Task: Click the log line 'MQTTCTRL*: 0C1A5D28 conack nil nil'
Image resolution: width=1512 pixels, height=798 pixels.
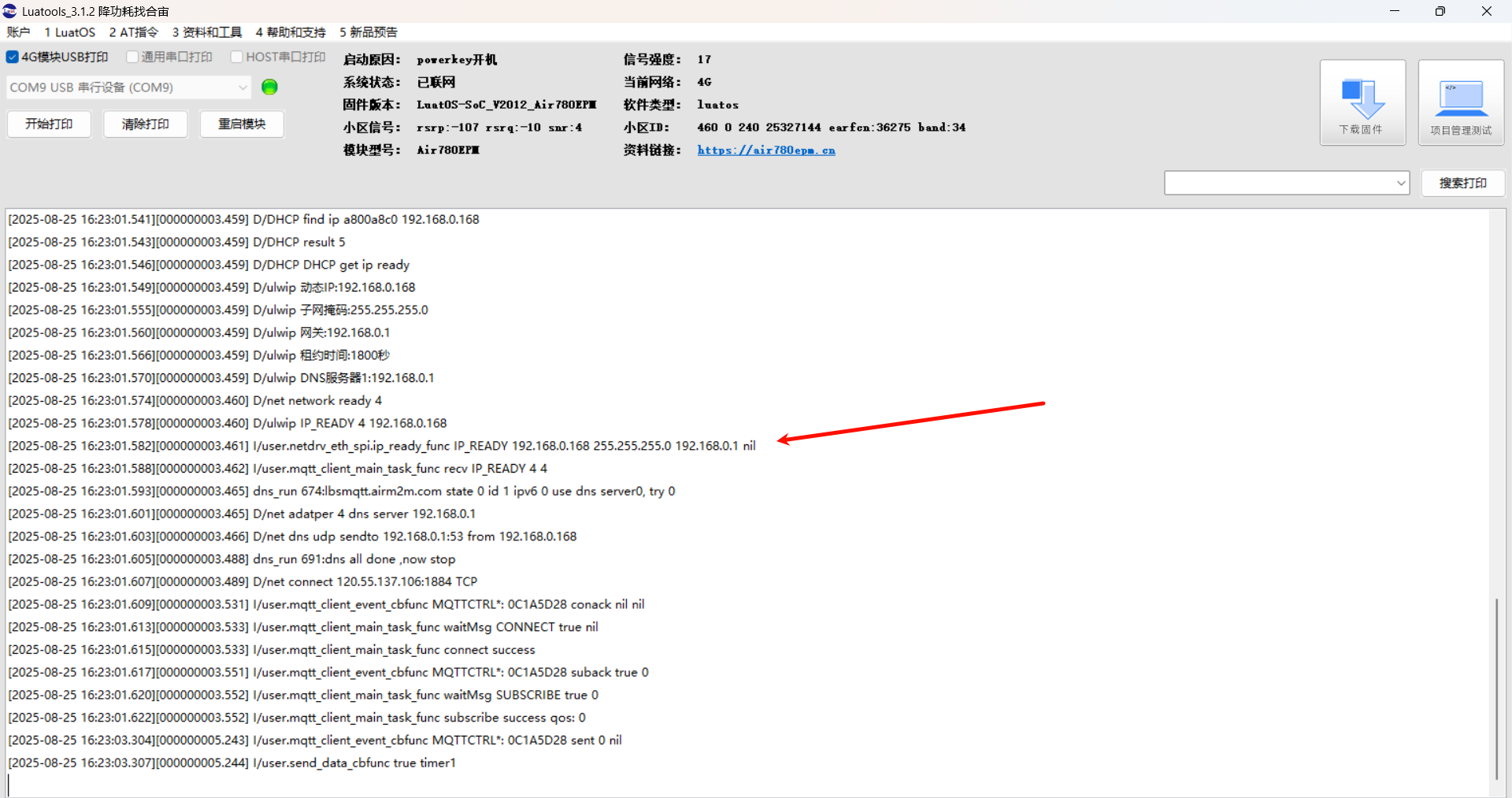Action: [326, 604]
